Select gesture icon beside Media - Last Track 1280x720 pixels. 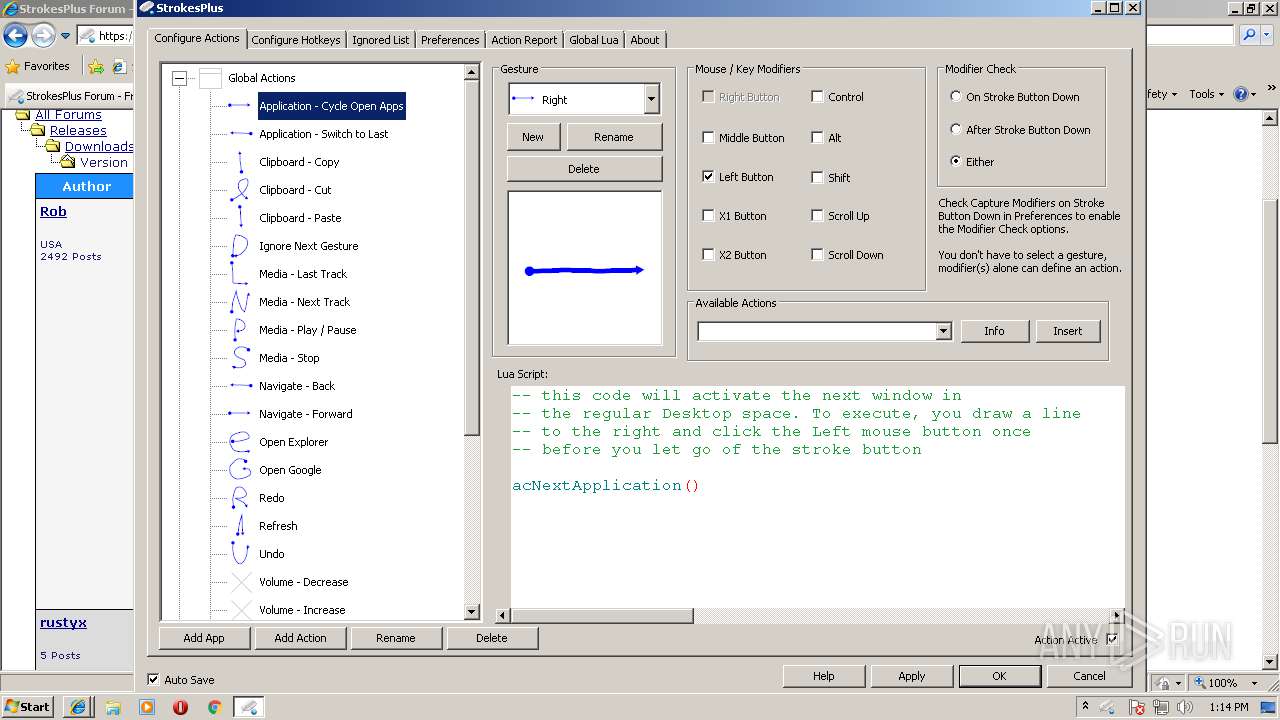240,274
